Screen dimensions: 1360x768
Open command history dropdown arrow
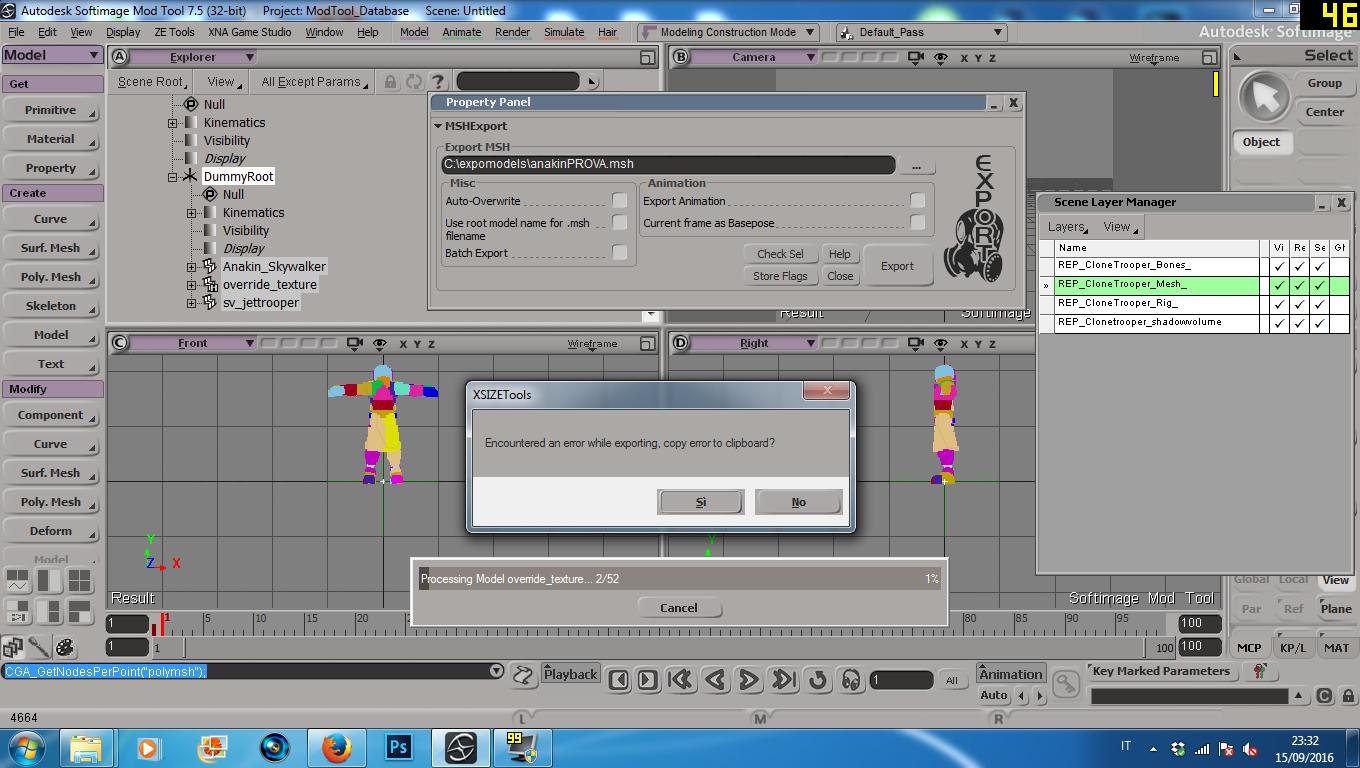496,671
